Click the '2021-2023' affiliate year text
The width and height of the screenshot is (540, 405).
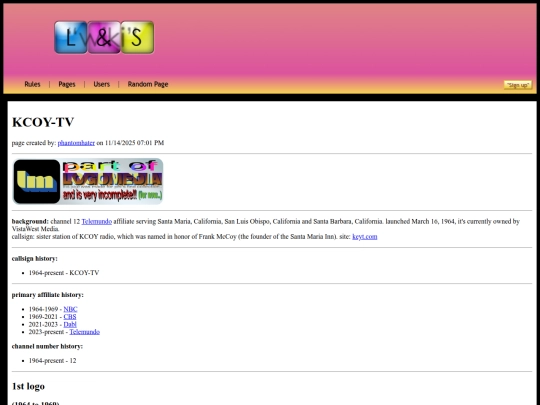[43, 324]
